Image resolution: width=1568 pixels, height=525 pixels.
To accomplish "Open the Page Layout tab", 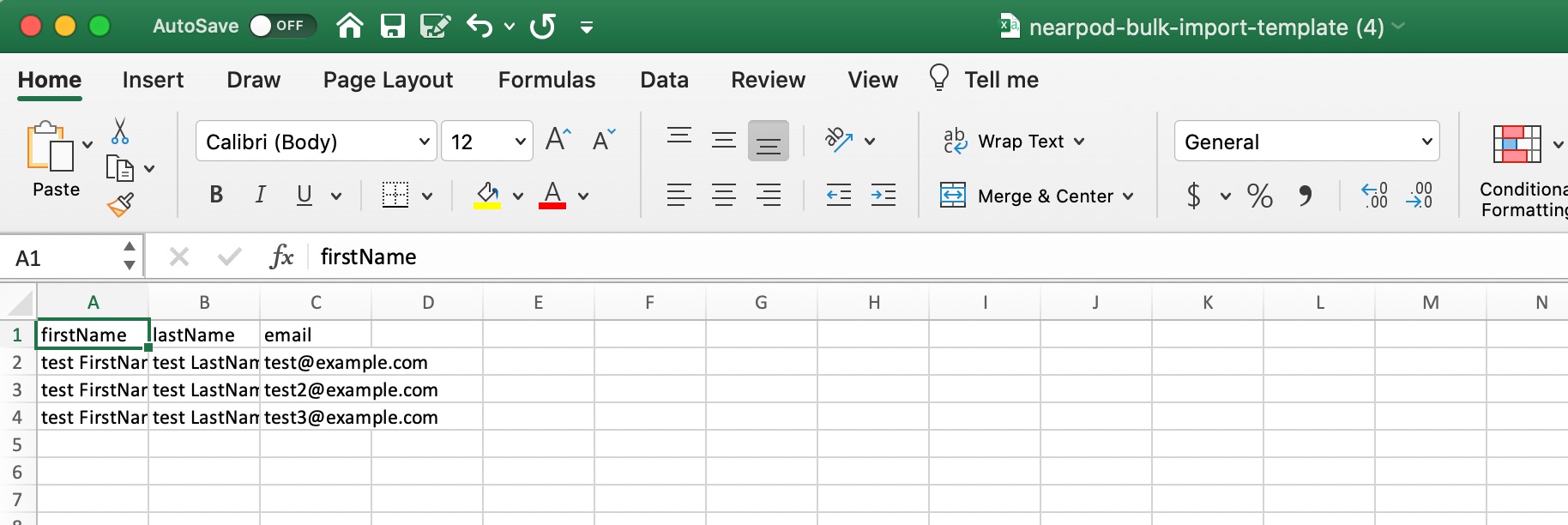I will click(388, 80).
